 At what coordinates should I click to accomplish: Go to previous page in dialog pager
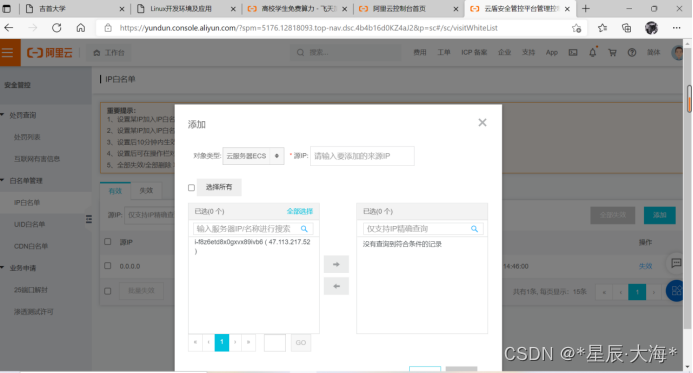point(208,343)
